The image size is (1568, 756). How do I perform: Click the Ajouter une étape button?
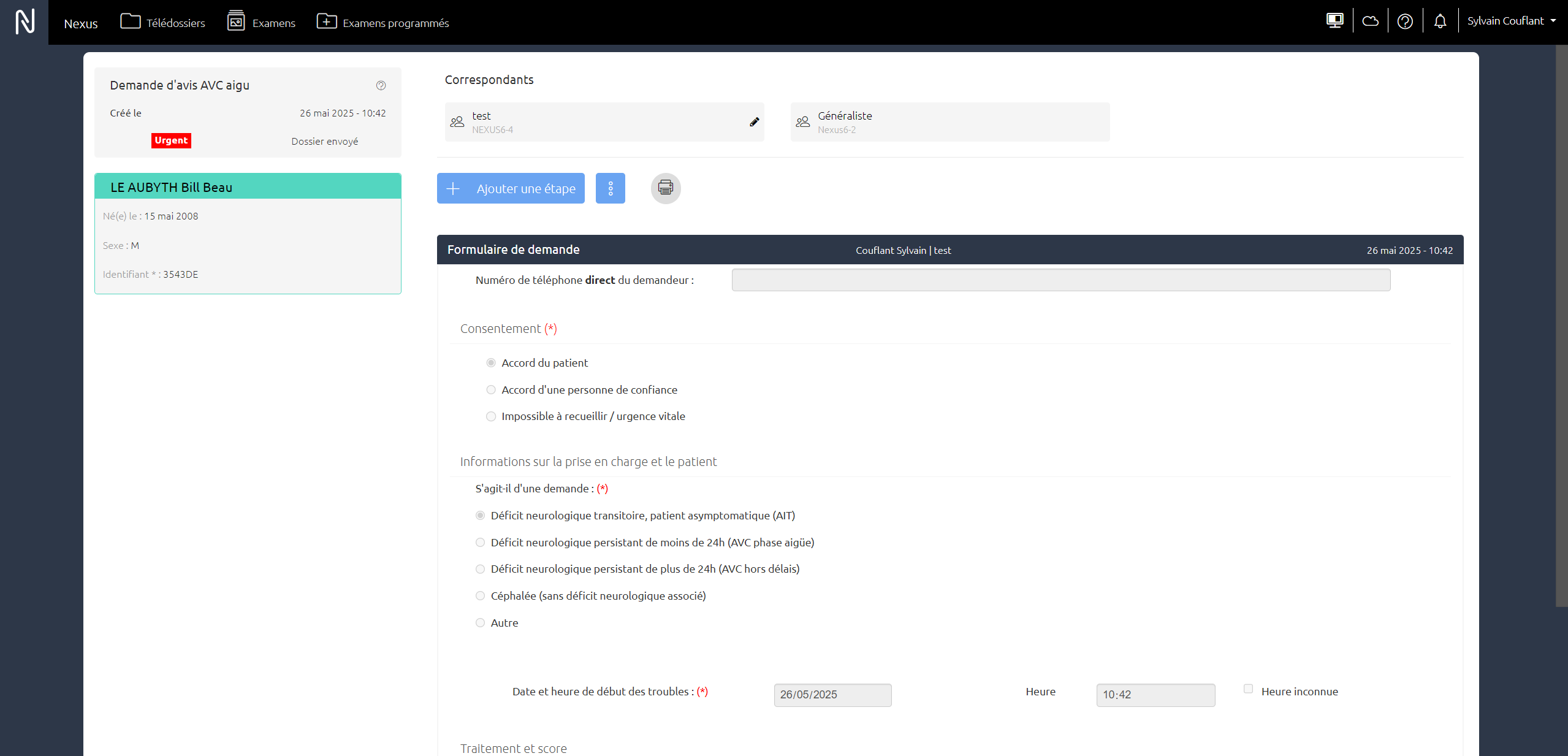coord(511,188)
